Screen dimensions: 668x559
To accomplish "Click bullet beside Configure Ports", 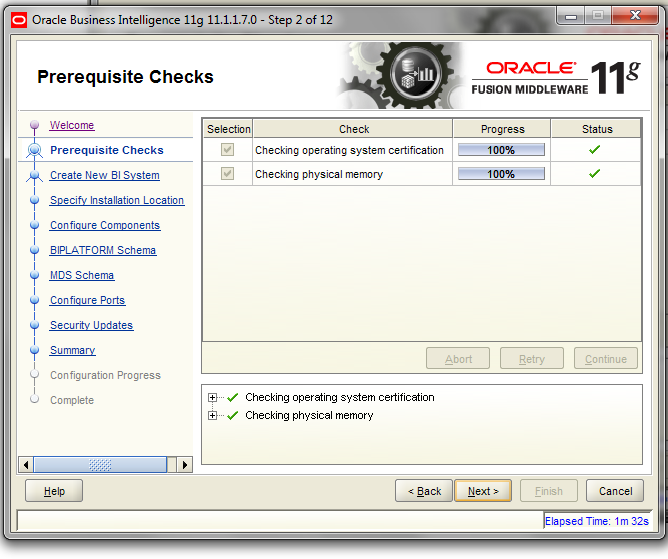I will [x=35, y=300].
